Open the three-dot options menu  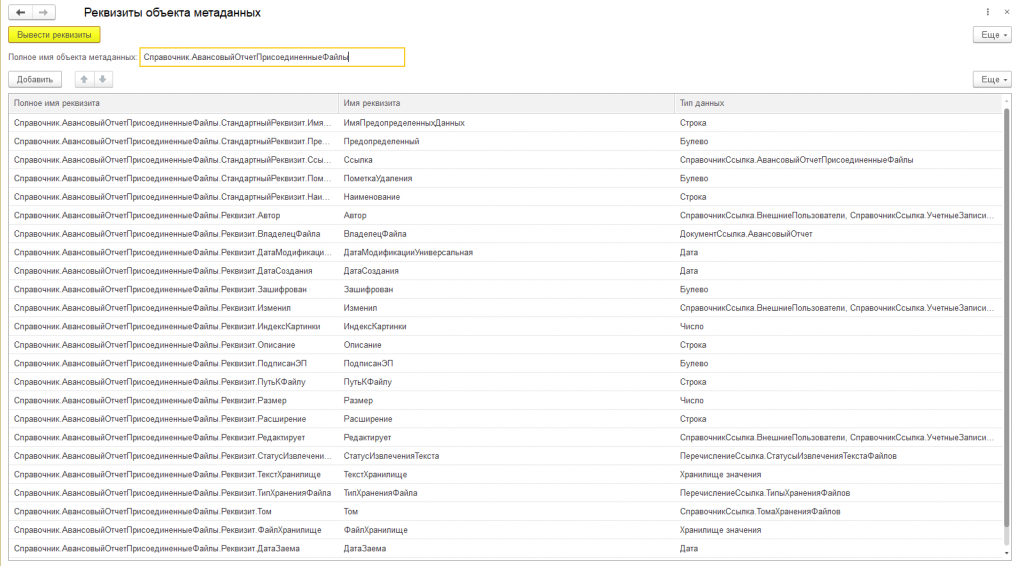(x=987, y=12)
